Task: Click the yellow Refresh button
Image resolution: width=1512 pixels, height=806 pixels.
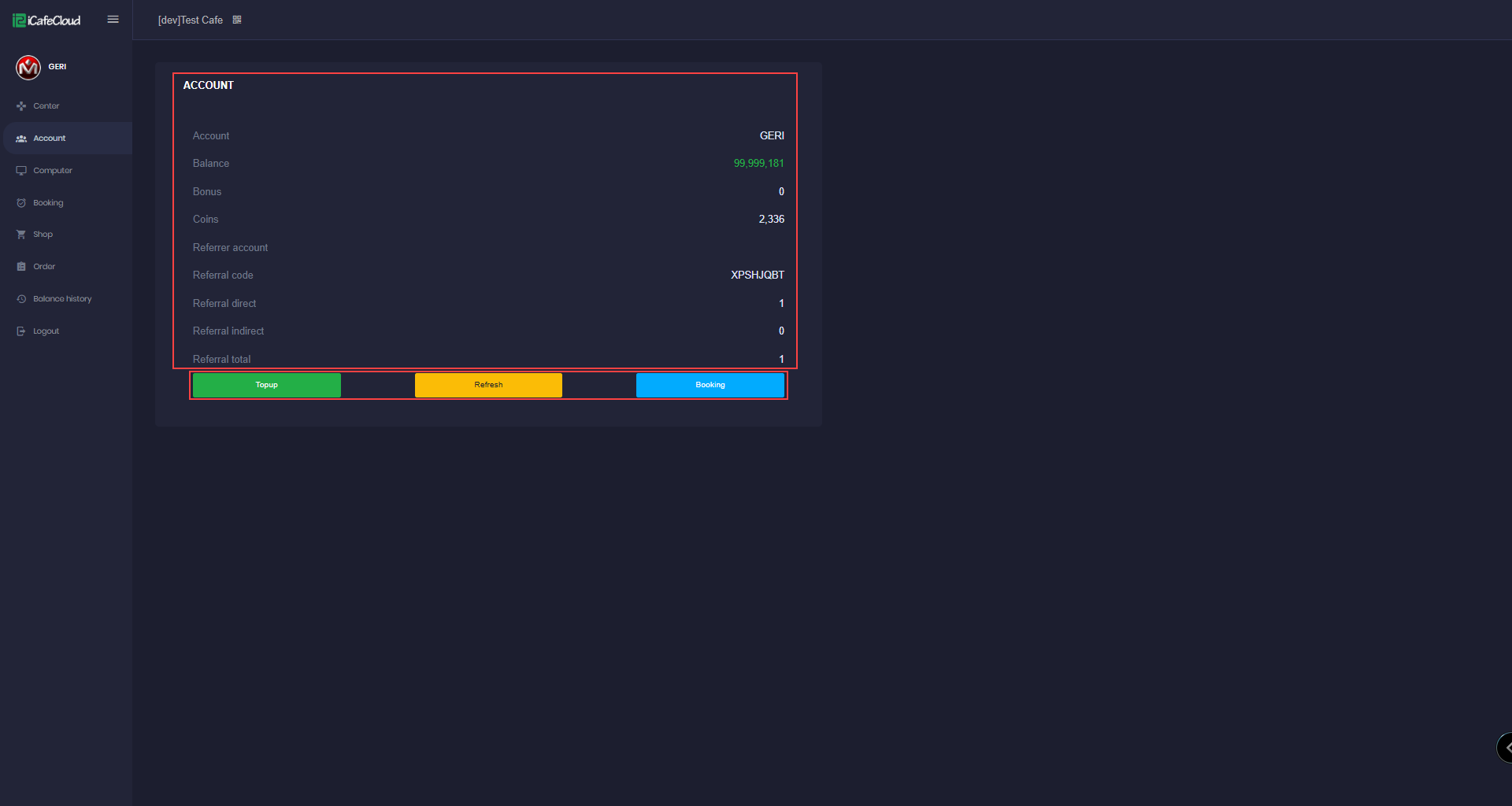Action: click(488, 385)
